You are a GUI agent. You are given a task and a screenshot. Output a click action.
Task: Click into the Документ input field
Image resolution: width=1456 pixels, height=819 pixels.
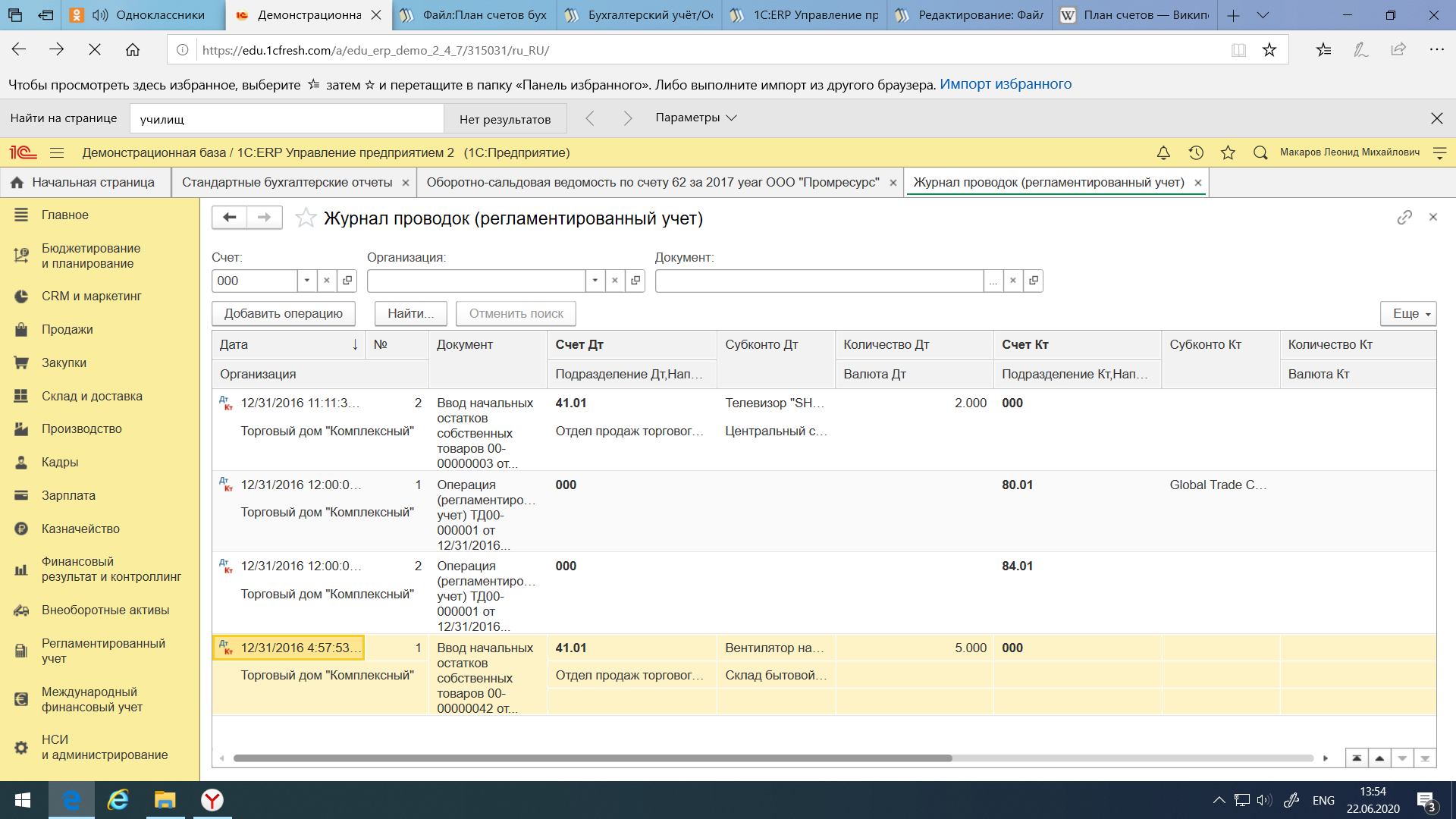(820, 281)
